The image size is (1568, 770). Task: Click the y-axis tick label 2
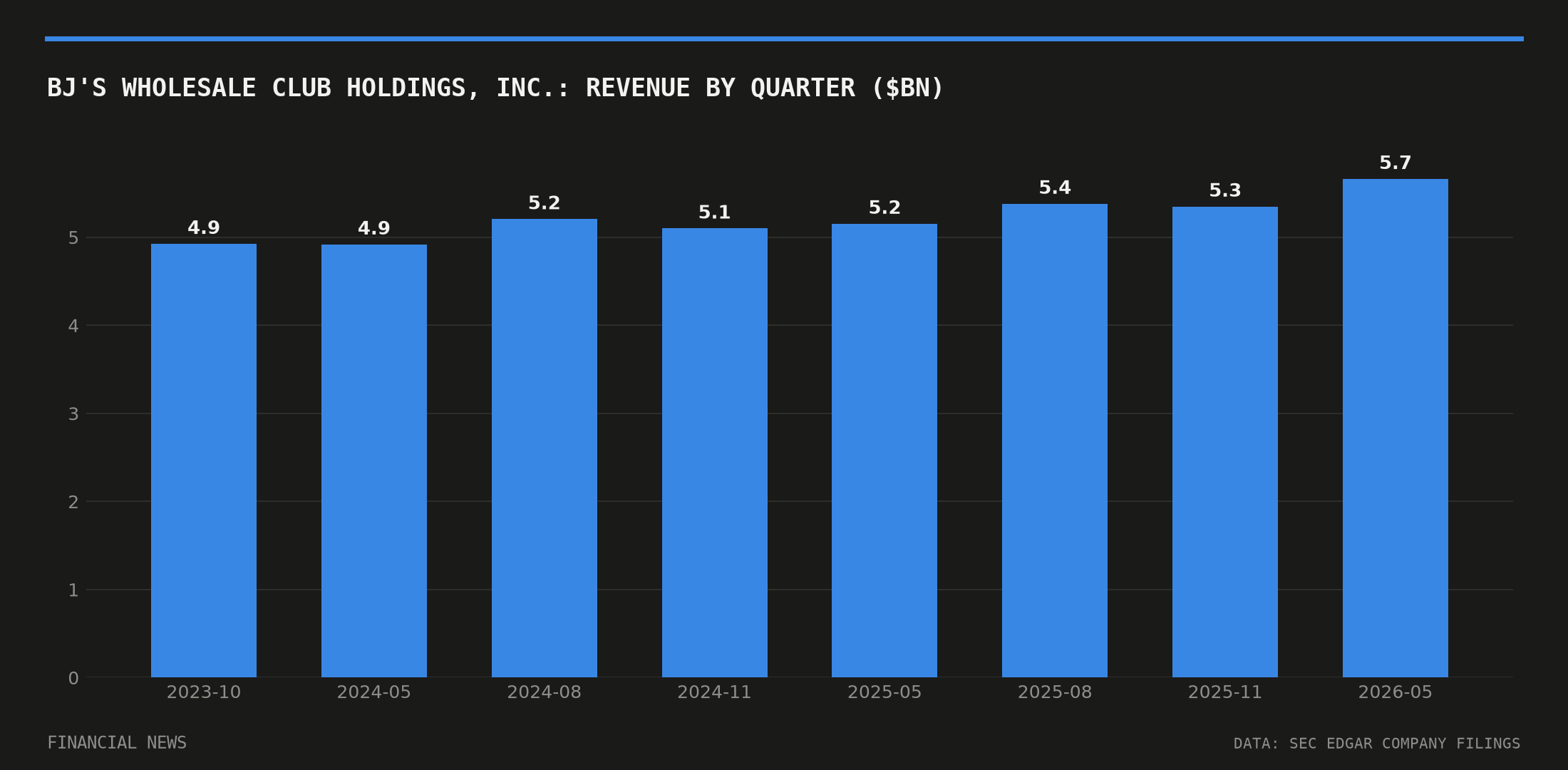tap(73, 503)
